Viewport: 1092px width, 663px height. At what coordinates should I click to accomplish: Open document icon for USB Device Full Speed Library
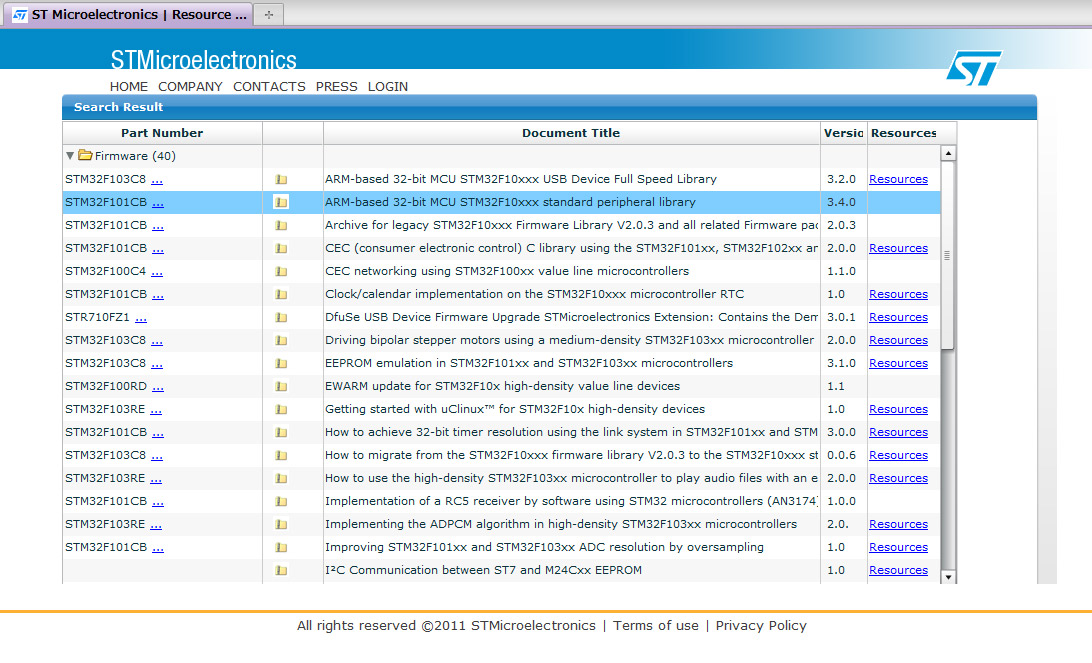(x=281, y=180)
